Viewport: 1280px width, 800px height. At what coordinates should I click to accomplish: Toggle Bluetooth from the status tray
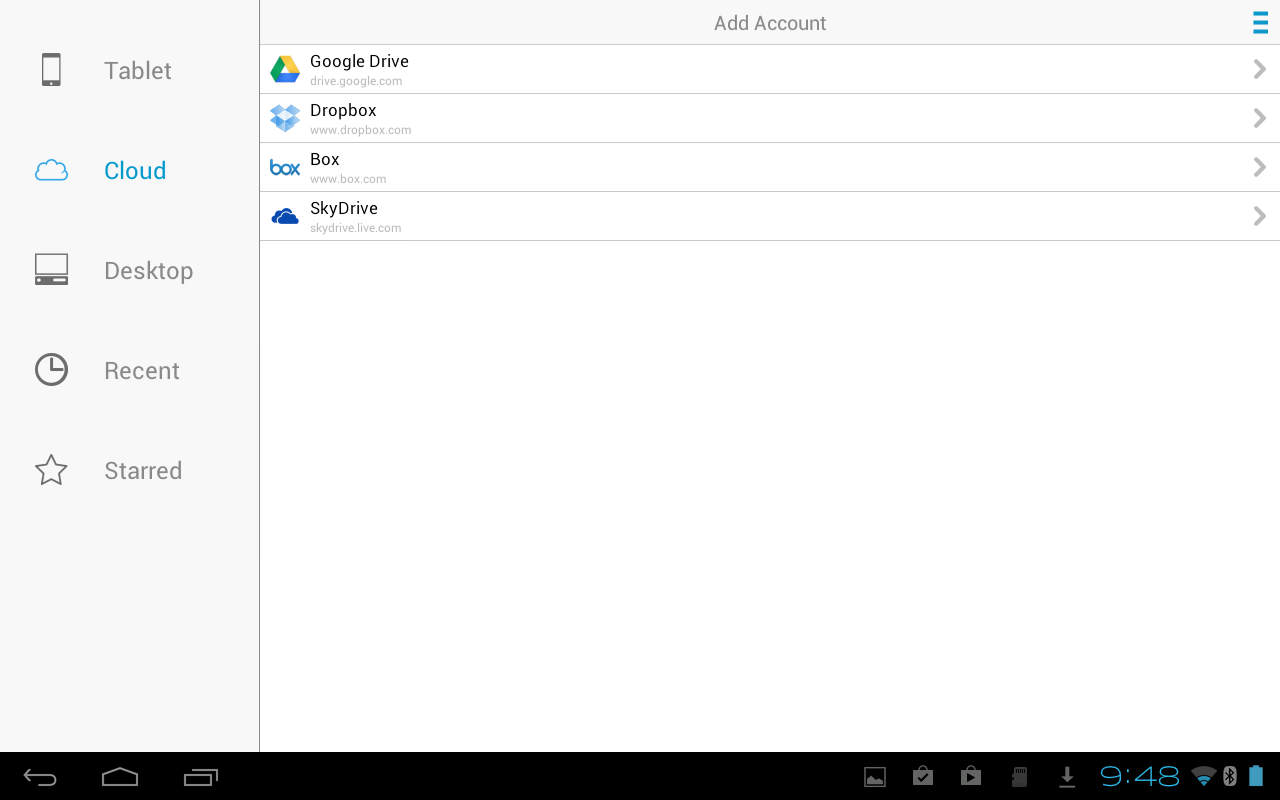click(x=1228, y=776)
